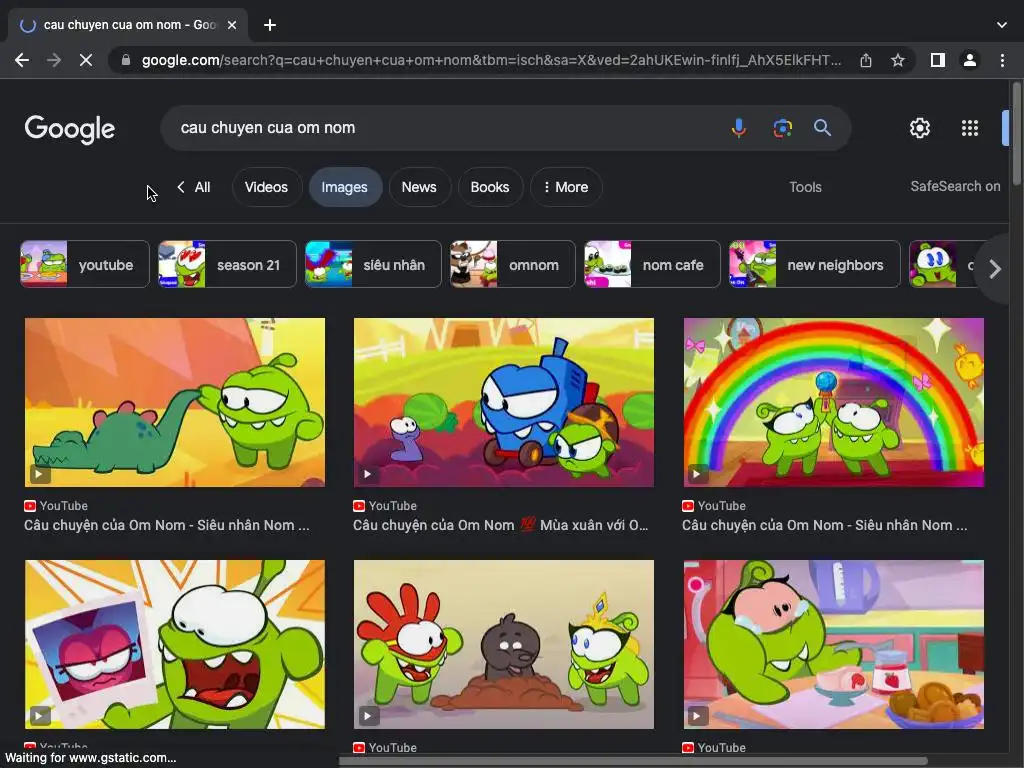Search by image with Google Lens icon
The image size is (1024, 768).
point(782,128)
